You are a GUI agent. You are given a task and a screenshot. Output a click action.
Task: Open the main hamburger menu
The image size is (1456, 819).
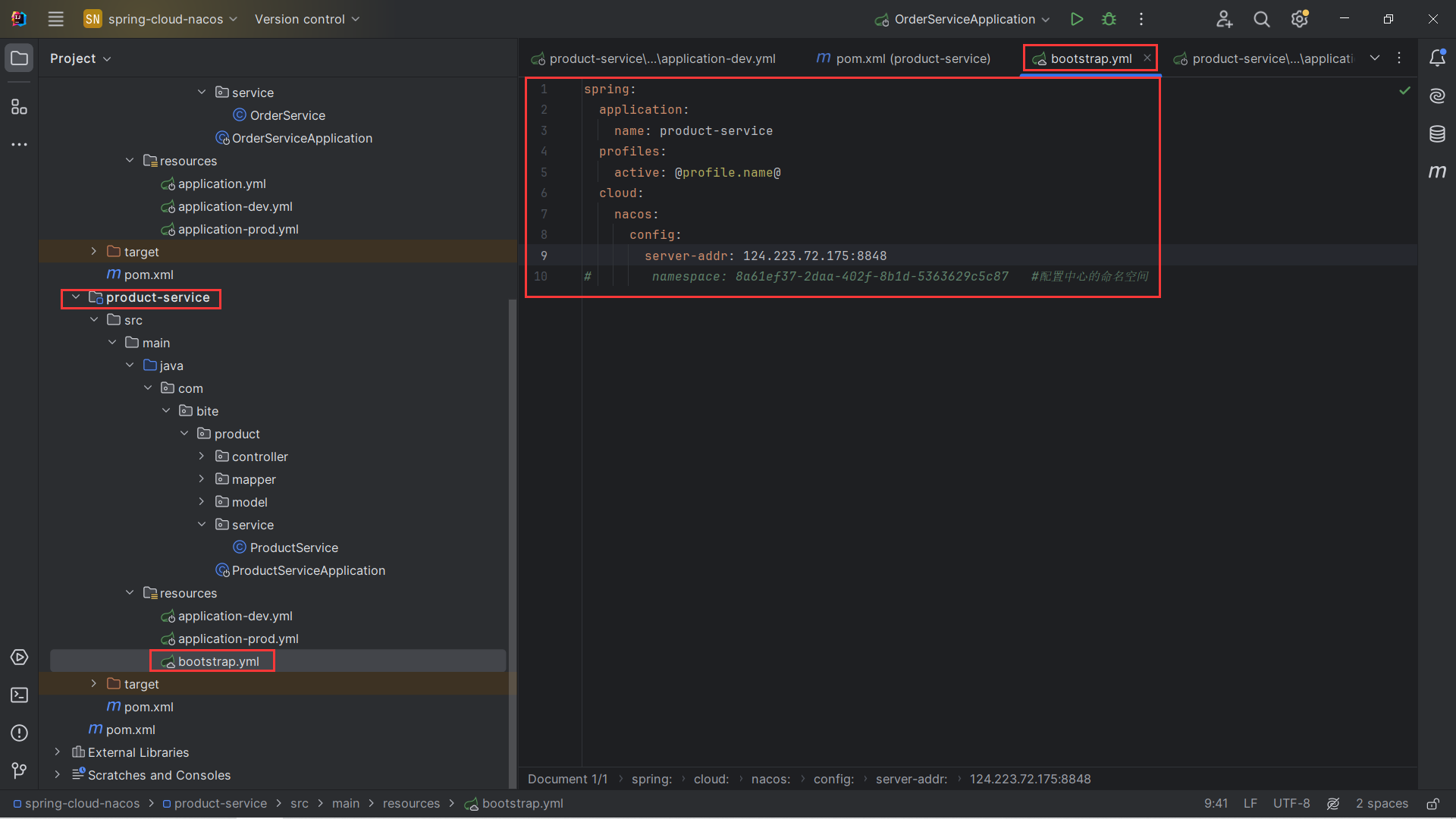[55, 19]
